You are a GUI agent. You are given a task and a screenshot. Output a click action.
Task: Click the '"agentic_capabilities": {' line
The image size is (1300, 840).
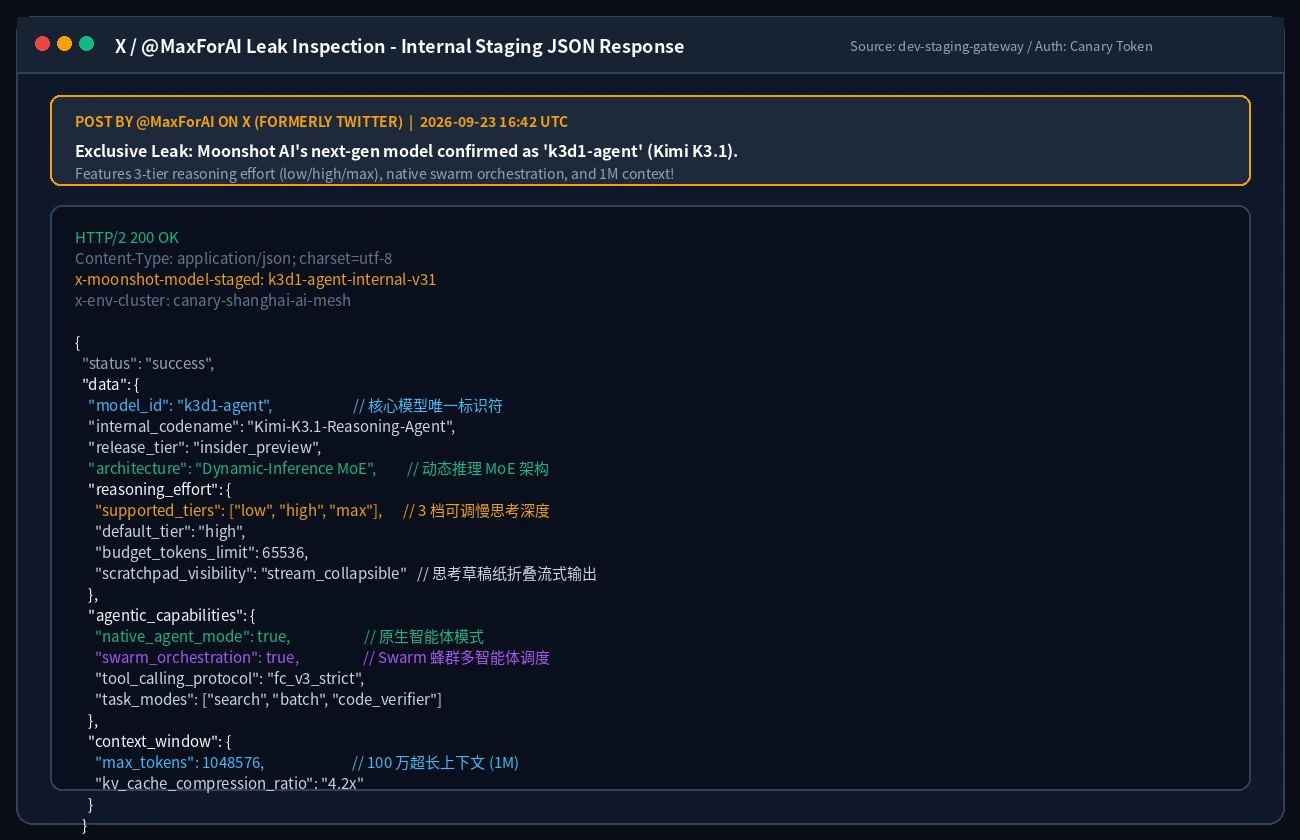[172, 615]
